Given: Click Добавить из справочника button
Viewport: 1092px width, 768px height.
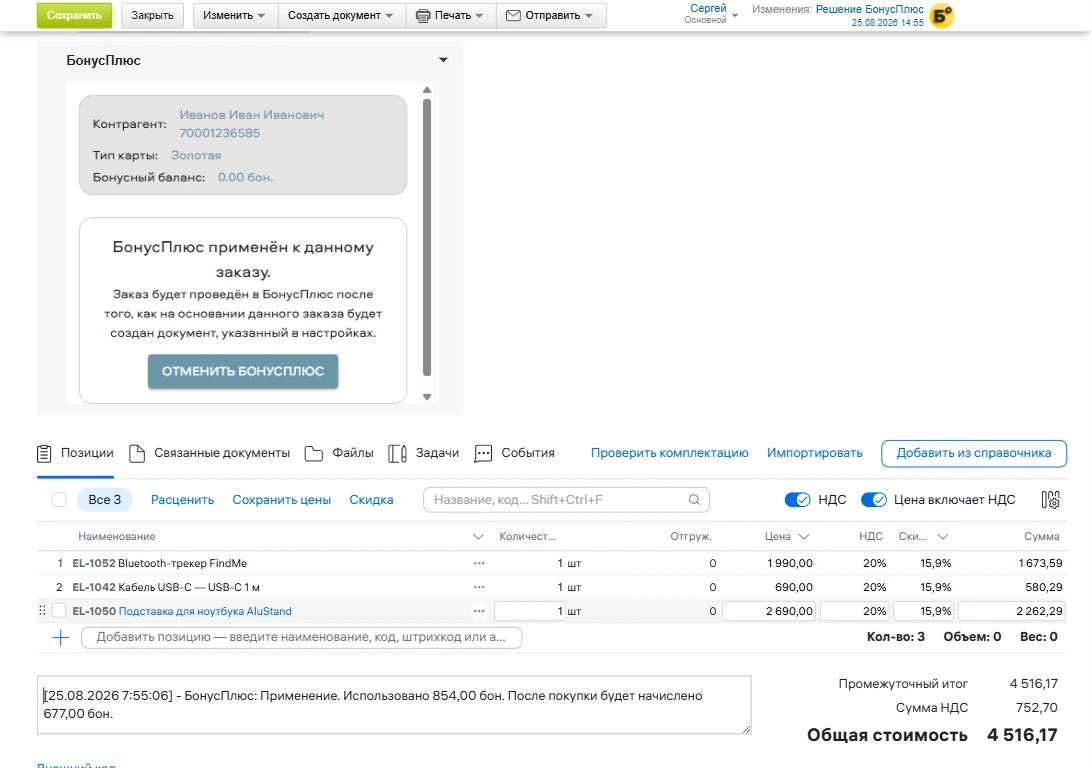Looking at the screenshot, I should point(974,453).
